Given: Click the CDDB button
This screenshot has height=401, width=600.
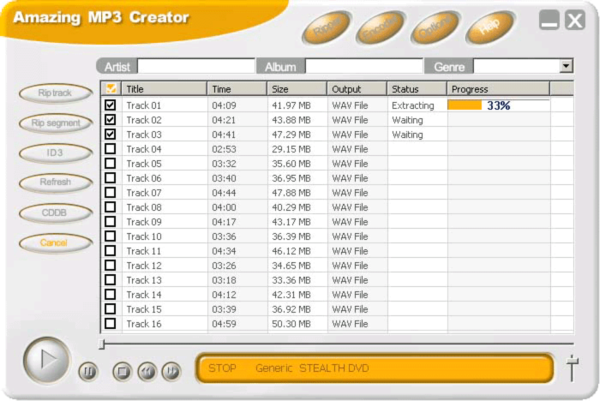Looking at the screenshot, I should [55, 213].
